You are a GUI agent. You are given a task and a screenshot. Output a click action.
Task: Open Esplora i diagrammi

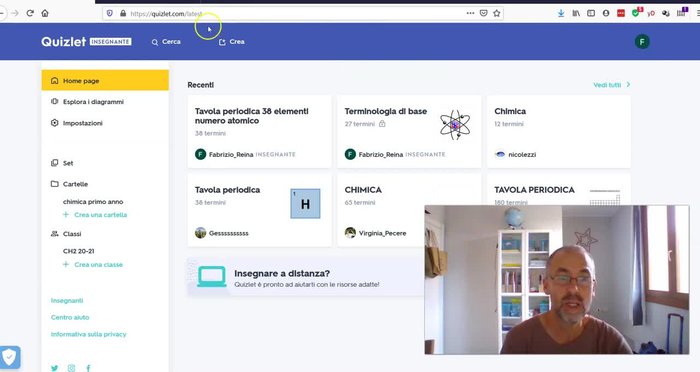coord(93,102)
